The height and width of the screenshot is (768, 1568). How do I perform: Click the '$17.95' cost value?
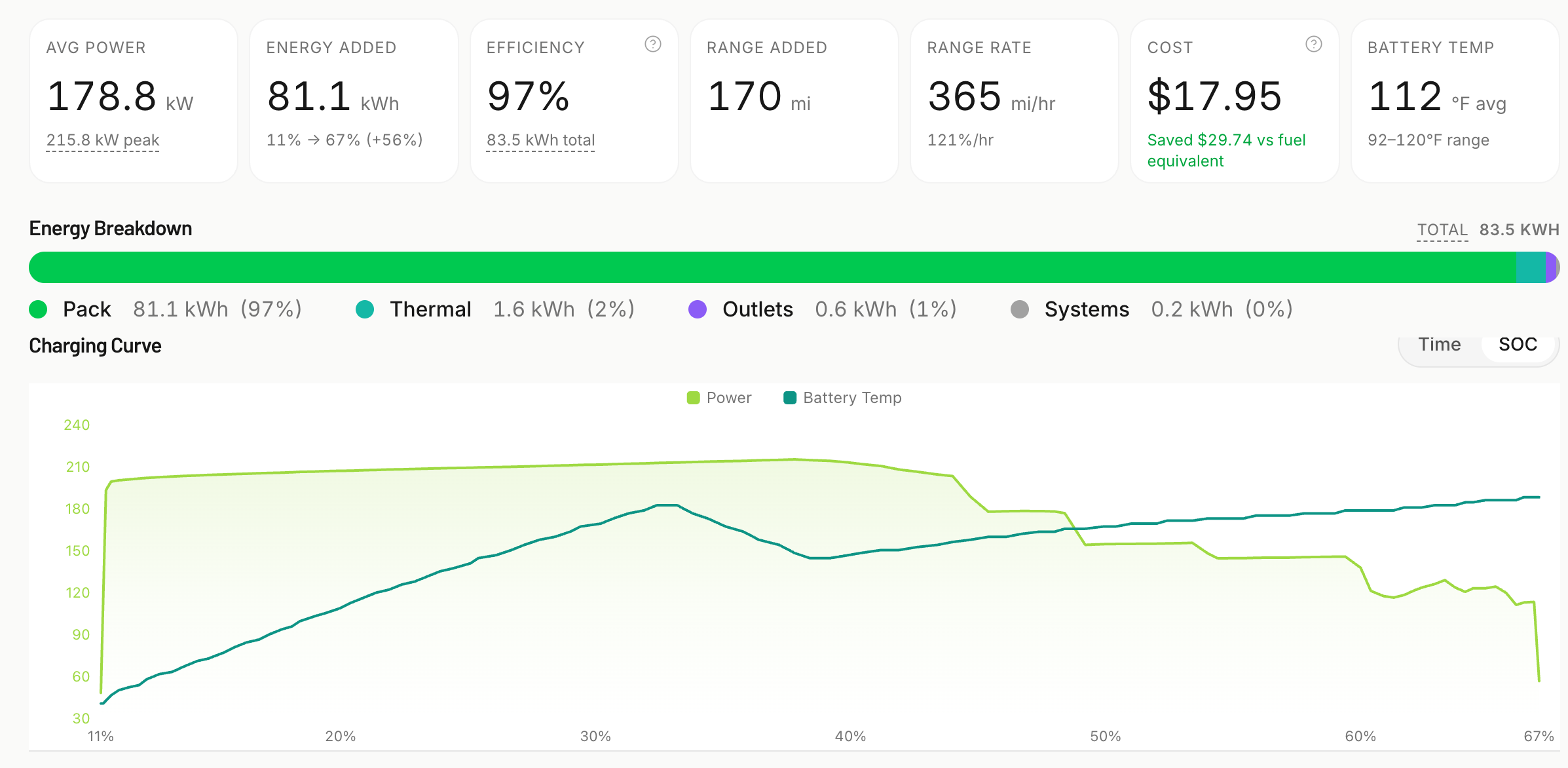click(1214, 96)
